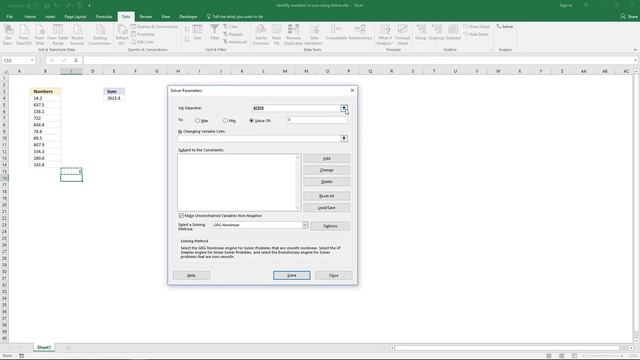Click the Options button in Solver
640x360 pixels.
coord(330,226)
